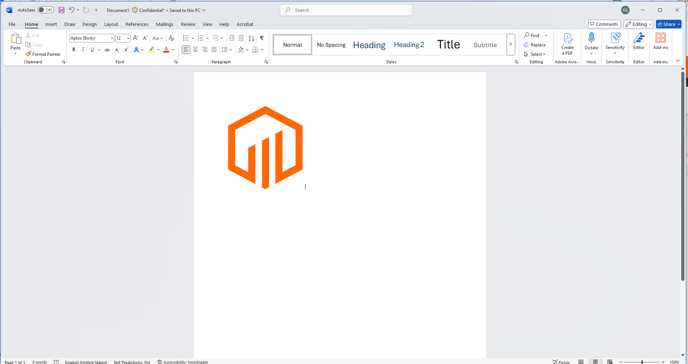The width and height of the screenshot is (688, 364).
Task: Open the Editor pane
Action: [638, 42]
